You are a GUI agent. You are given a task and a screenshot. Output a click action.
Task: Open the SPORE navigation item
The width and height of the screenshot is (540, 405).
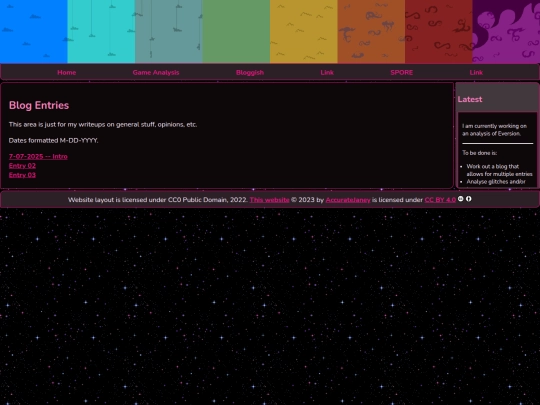click(402, 73)
